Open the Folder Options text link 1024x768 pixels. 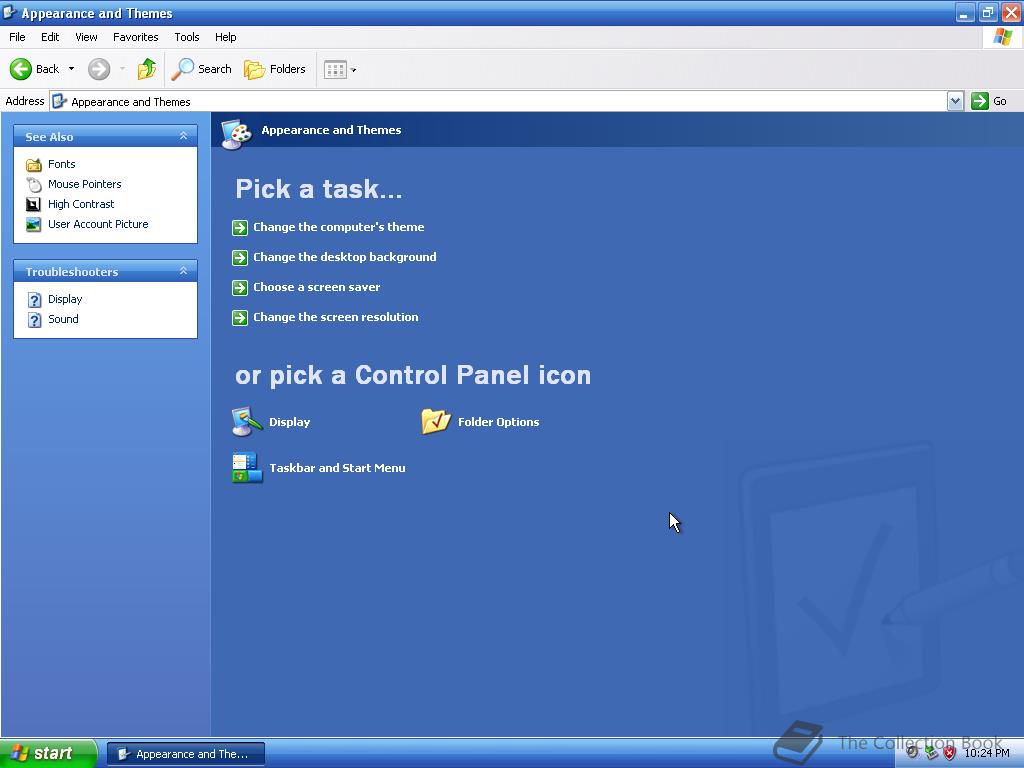498,423
